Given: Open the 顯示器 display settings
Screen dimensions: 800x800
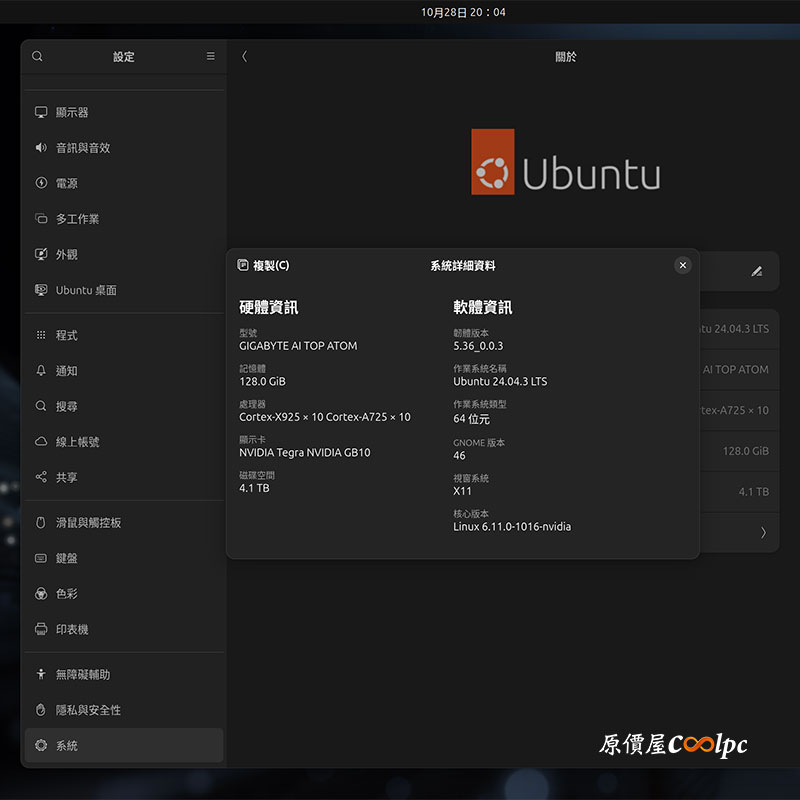Looking at the screenshot, I should pyautogui.click(x=72, y=113).
